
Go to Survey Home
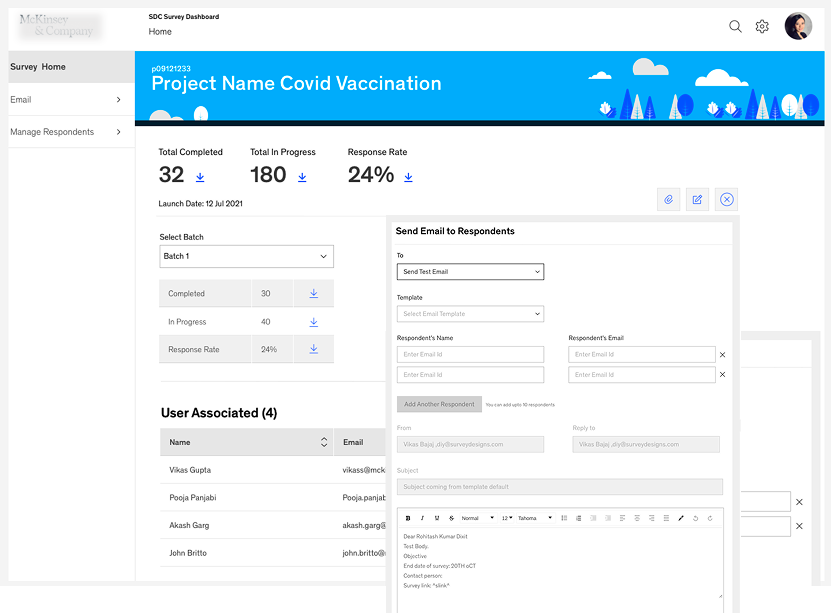(40, 65)
